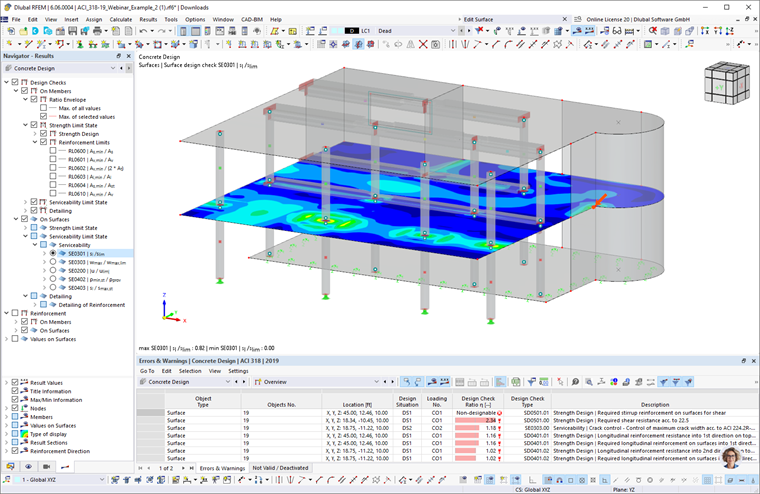Image resolution: width=760 pixels, height=494 pixels.
Task: Open the Results menu
Action: tap(148, 19)
